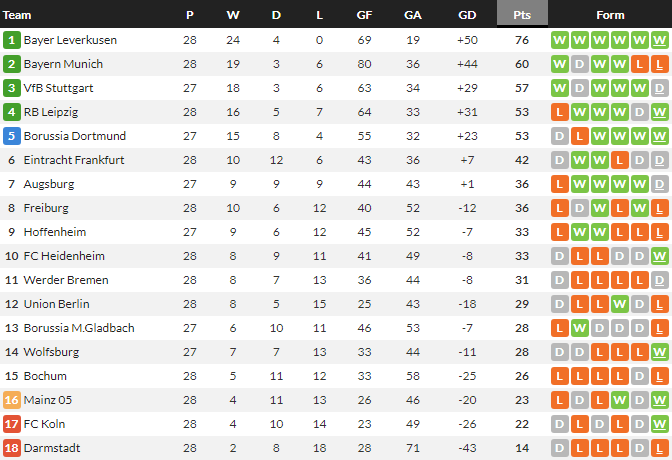Click the only win badge in FC Heidenheim's form
672x460 pixels.
(x=659, y=256)
